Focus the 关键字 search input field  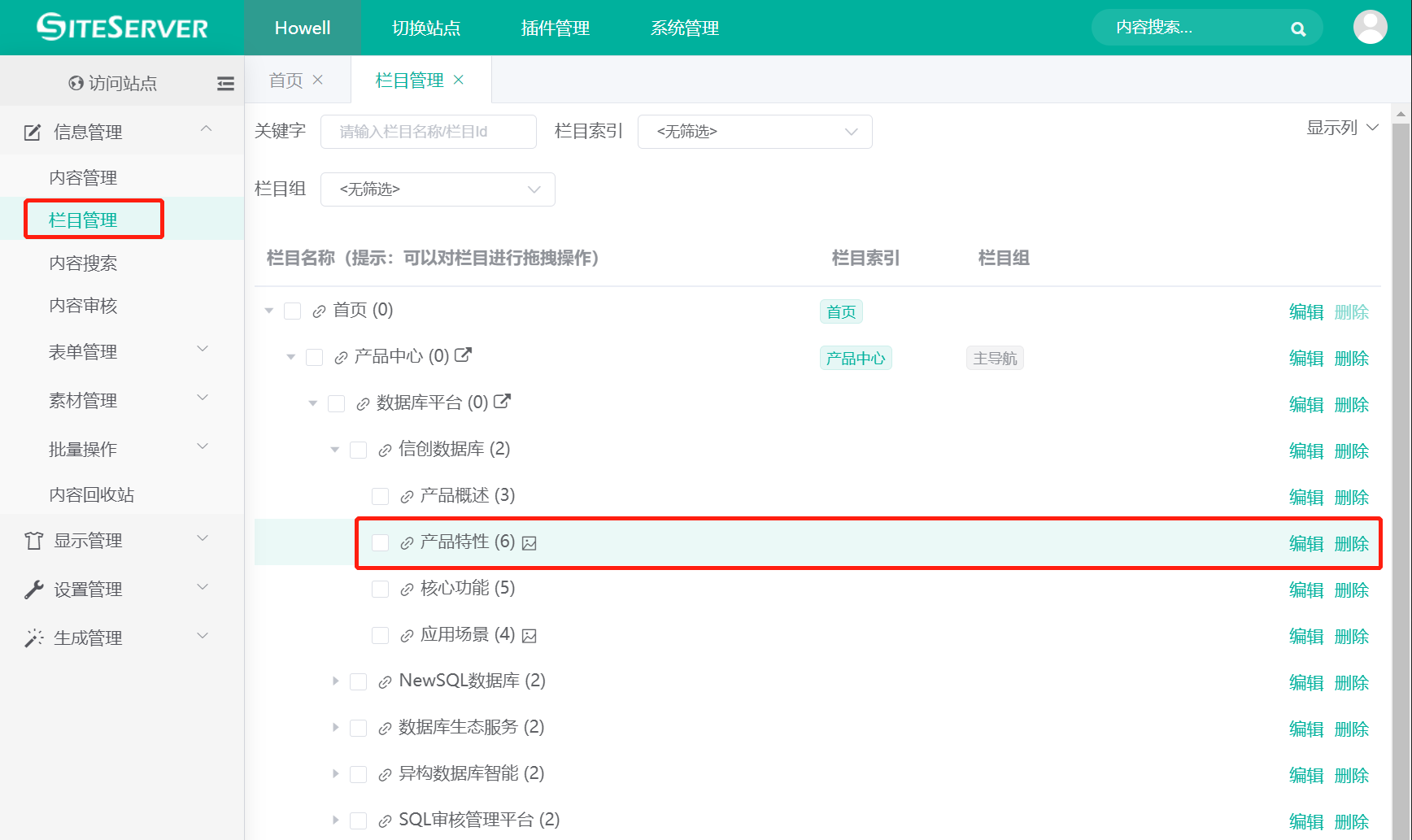coord(429,132)
